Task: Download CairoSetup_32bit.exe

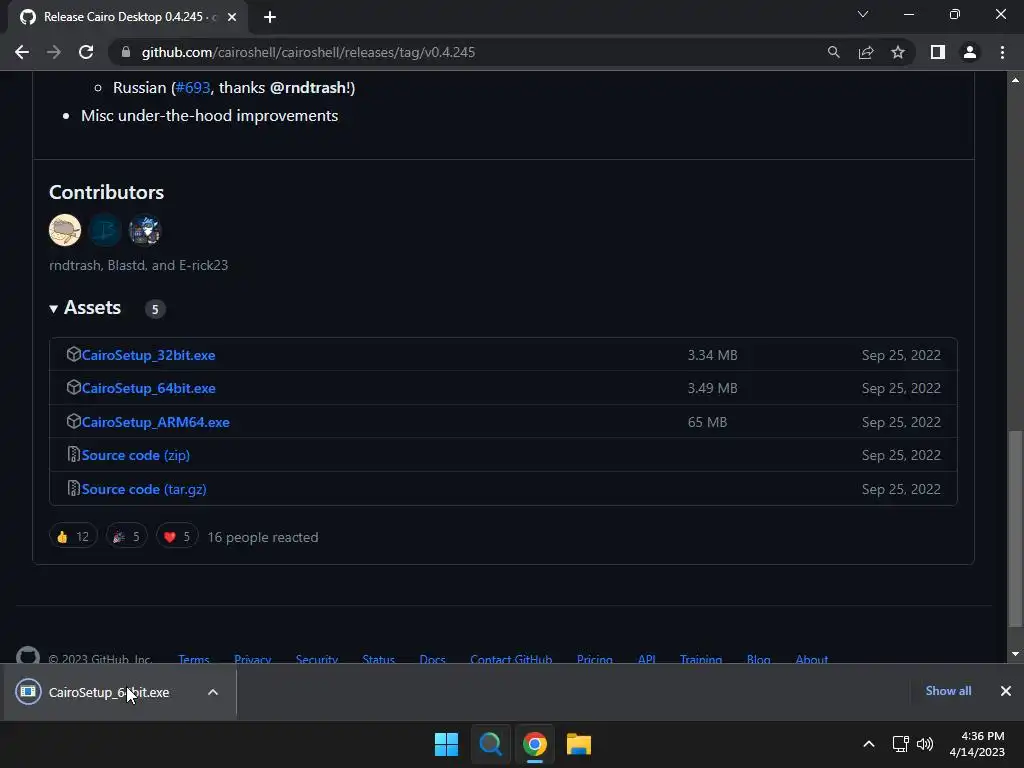Action: click(148, 355)
